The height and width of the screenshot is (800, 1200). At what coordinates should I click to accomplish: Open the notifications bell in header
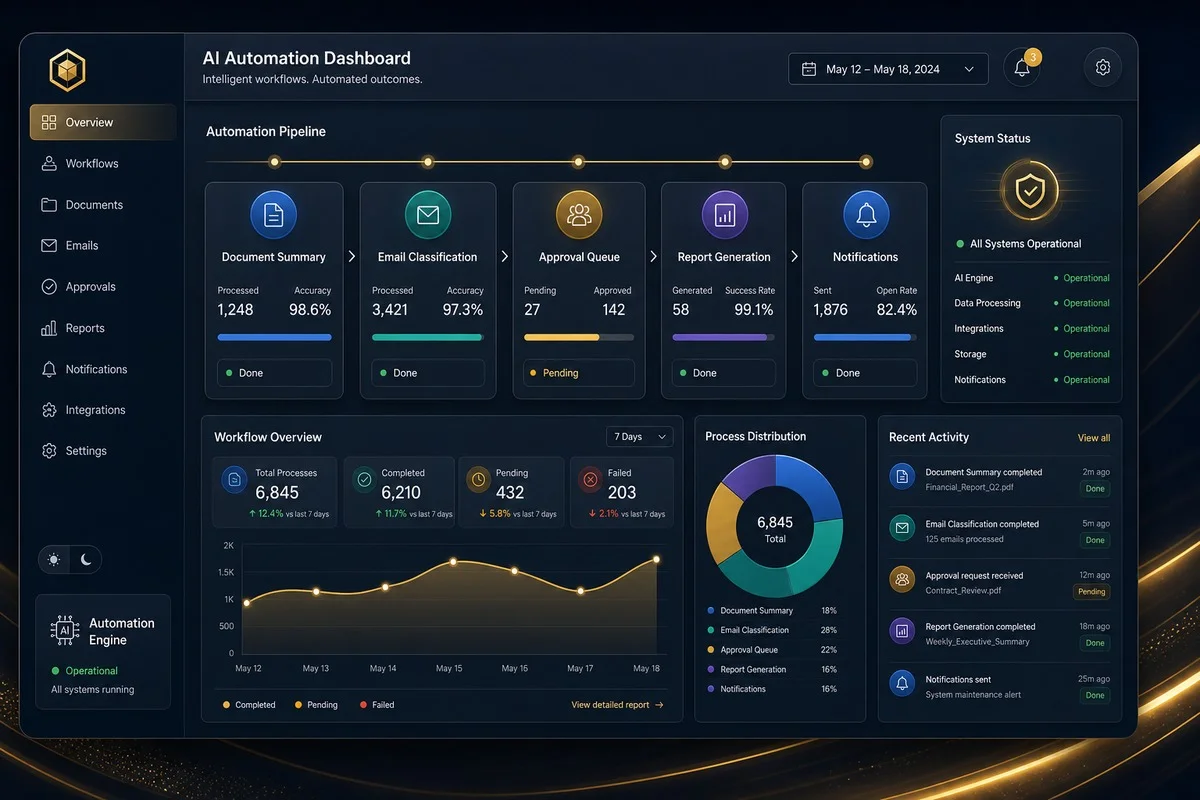(x=1022, y=68)
